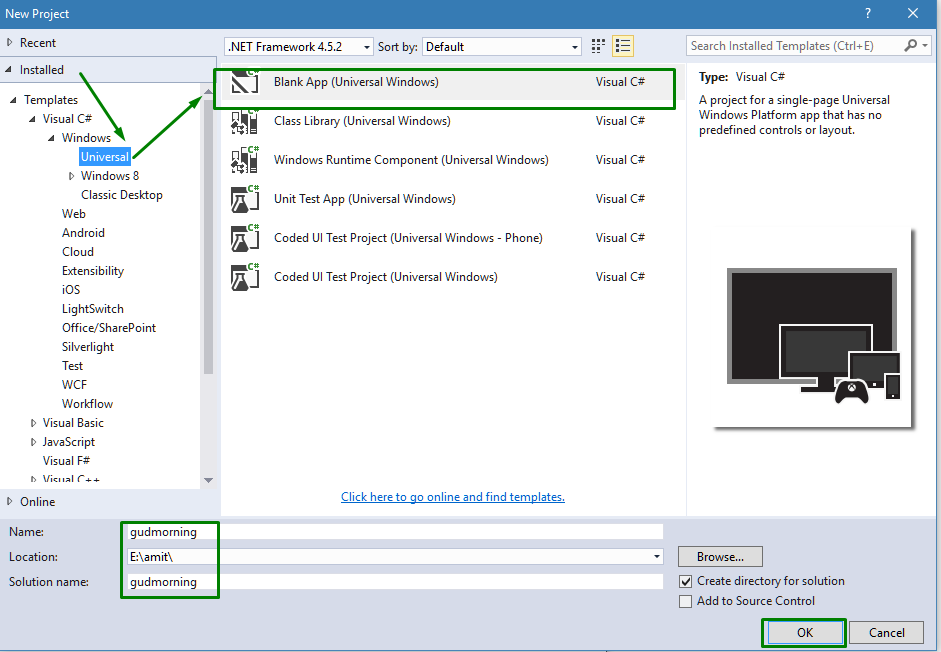Select the Web template category
This screenshot has height=652, width=941.
[73, 214]
